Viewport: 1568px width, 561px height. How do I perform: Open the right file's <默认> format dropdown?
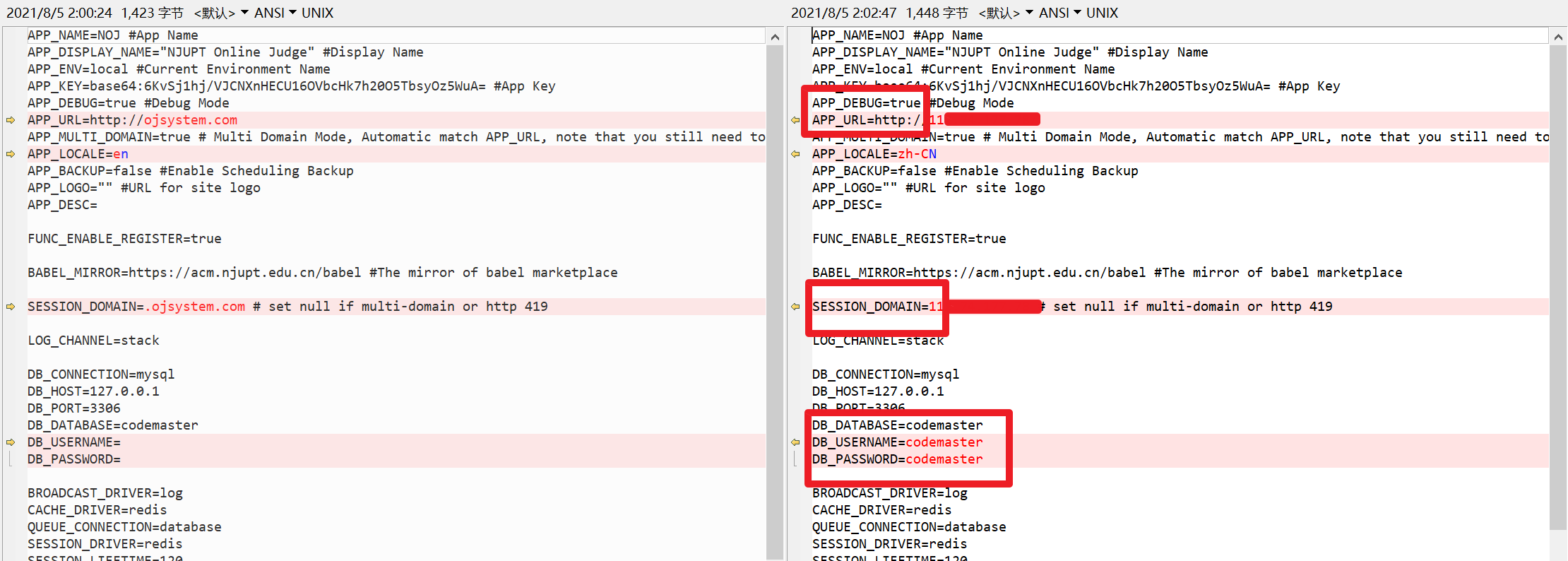tap(1005, 13)
